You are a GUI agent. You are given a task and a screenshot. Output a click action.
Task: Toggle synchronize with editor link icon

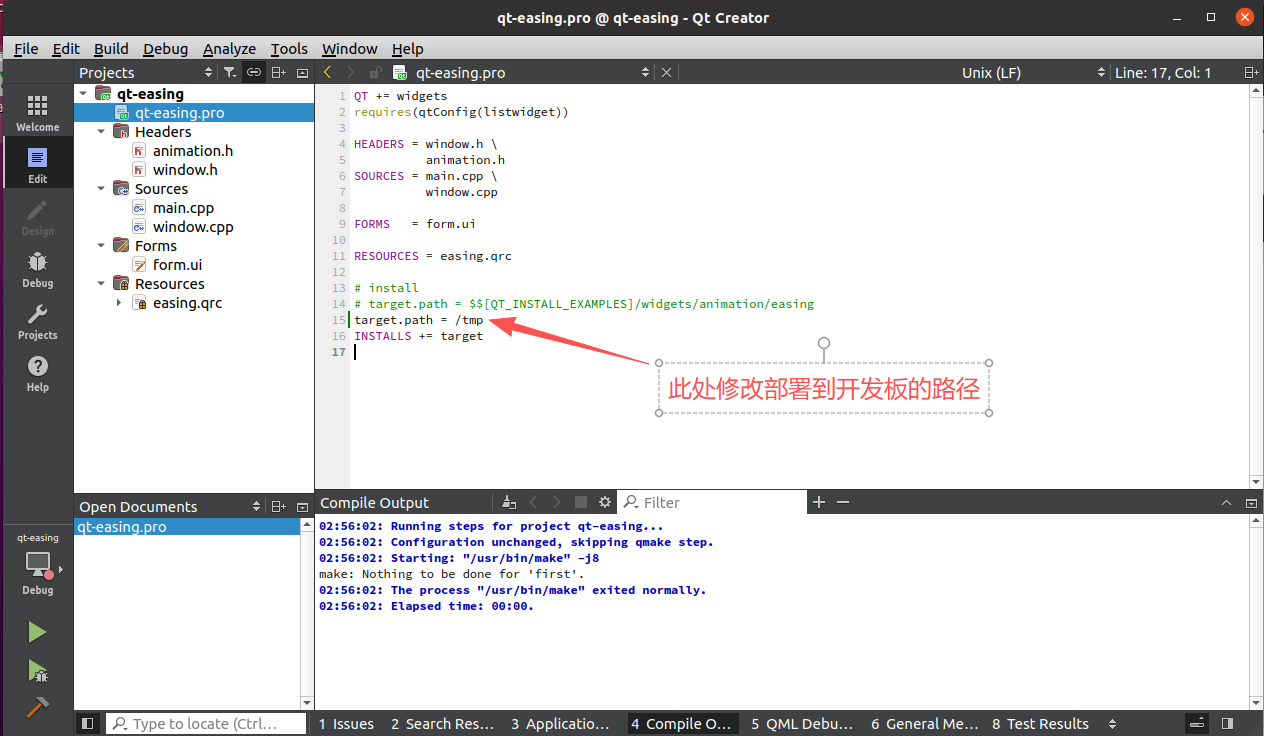tap(254, 72)
